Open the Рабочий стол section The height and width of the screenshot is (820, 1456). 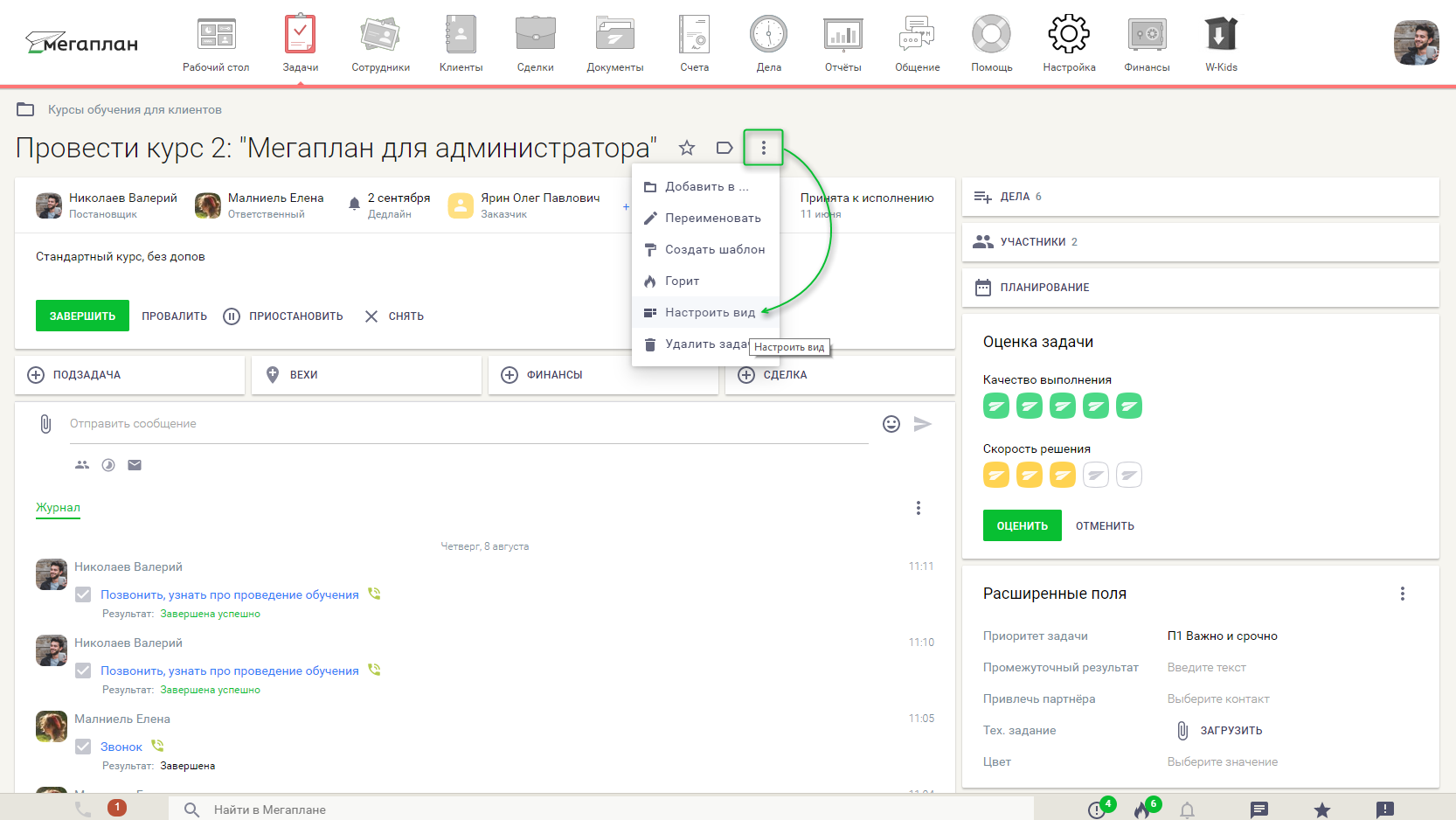coord(216,44)
